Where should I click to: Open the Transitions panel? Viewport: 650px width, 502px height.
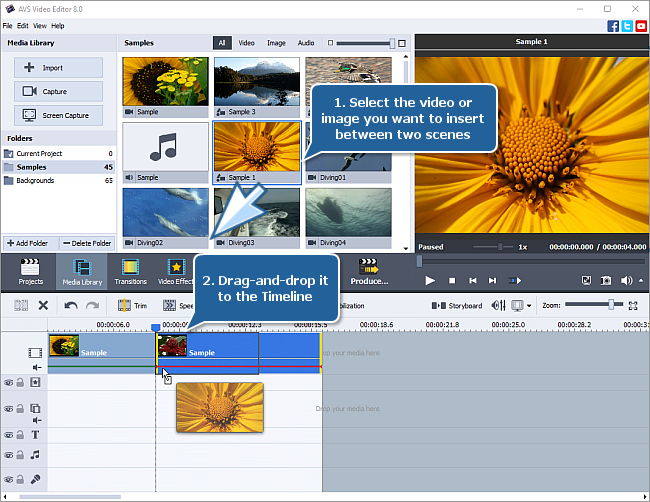(x=130, y=271)
